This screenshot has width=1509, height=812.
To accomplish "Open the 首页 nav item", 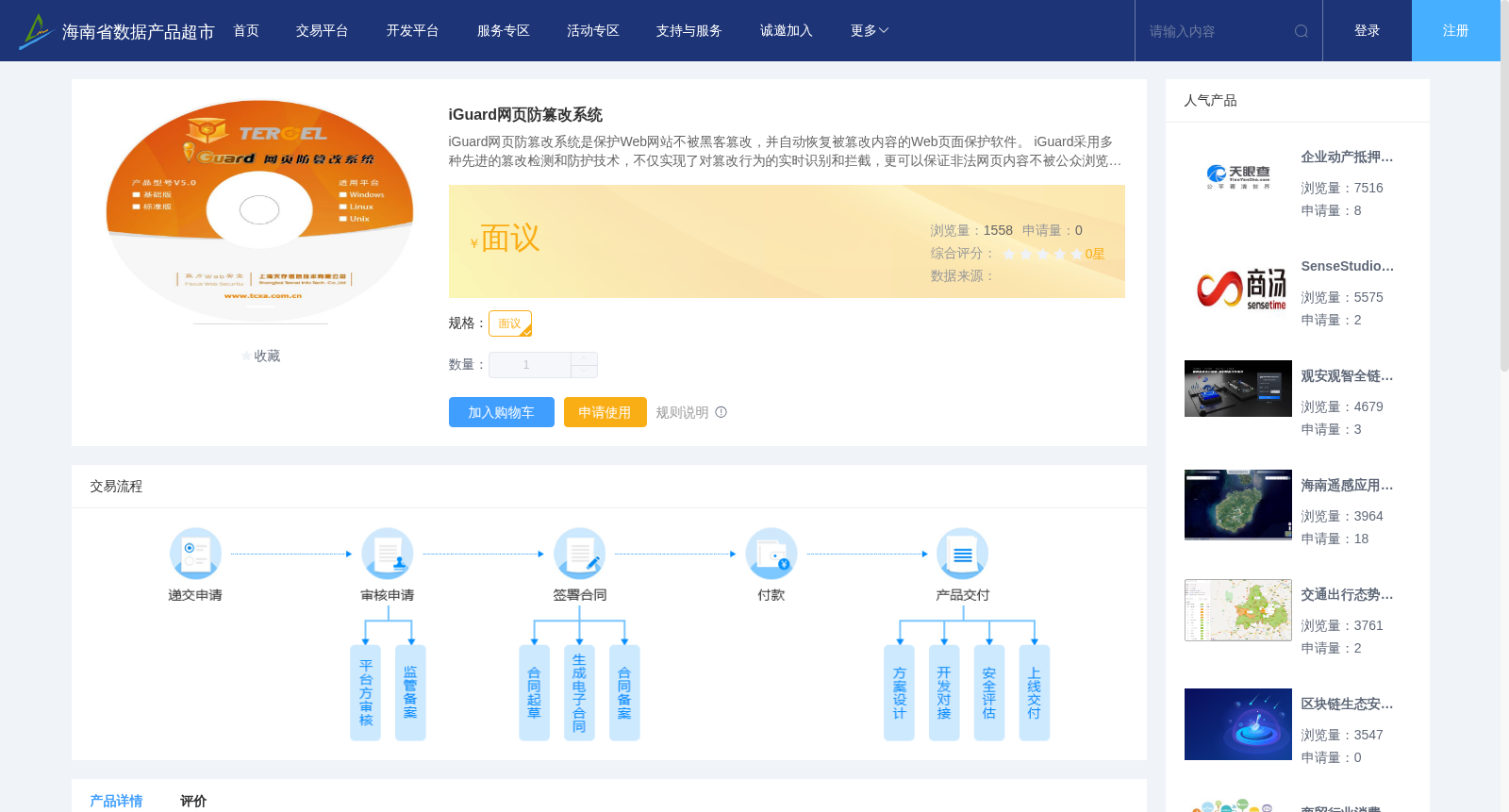I will pos(246,31).
